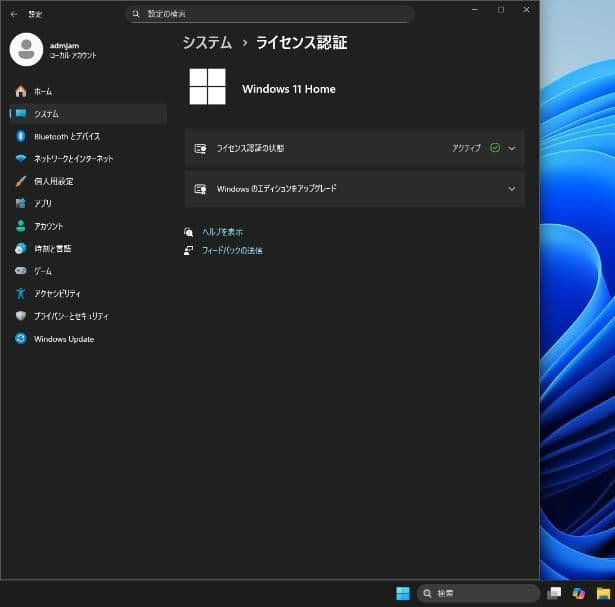Open Task View on the taskbar
The image size is (615, 607).
click(554, 593)
